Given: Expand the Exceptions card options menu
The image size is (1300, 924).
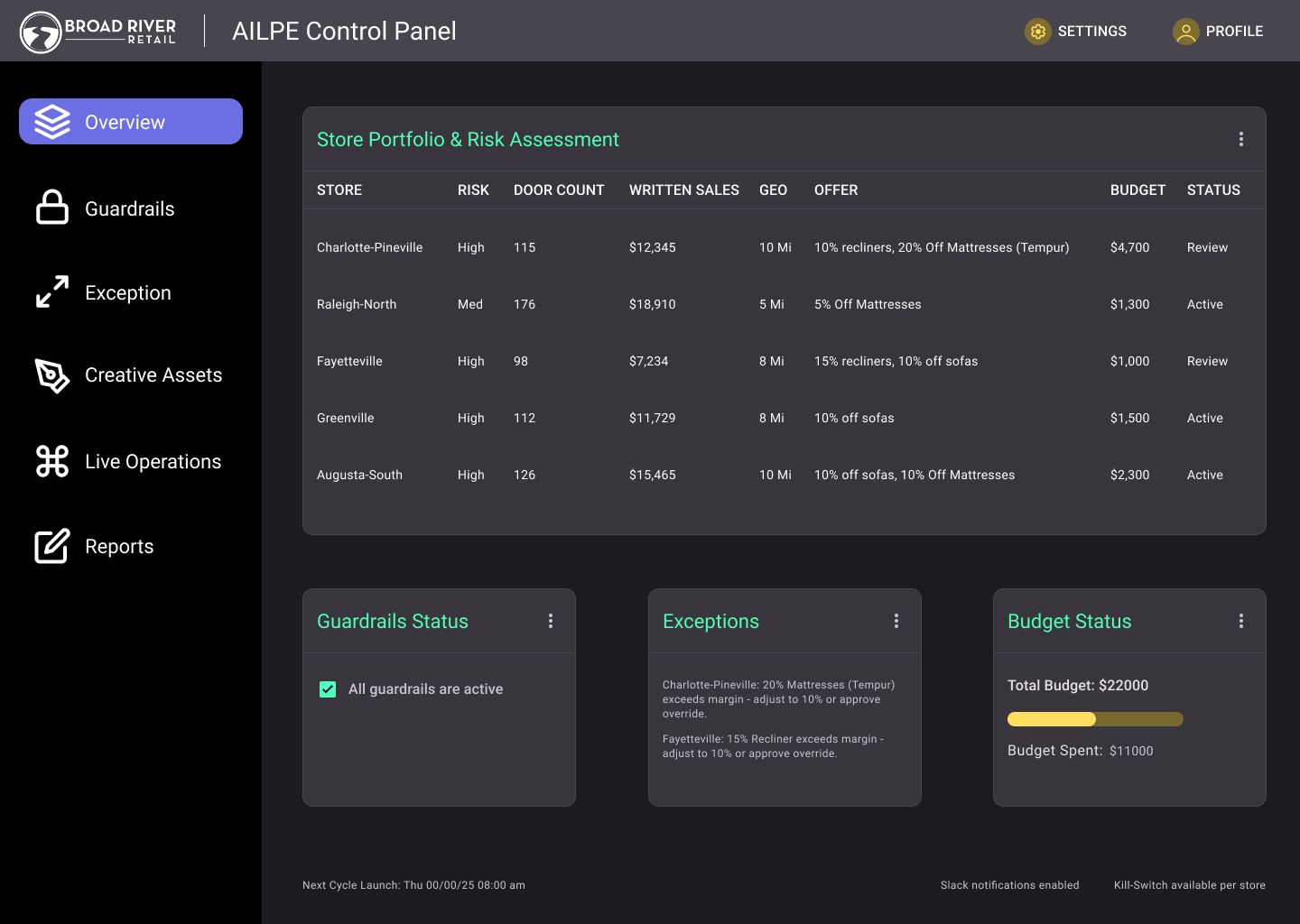Looking at the screenshot, I should (x=896, y=621).
